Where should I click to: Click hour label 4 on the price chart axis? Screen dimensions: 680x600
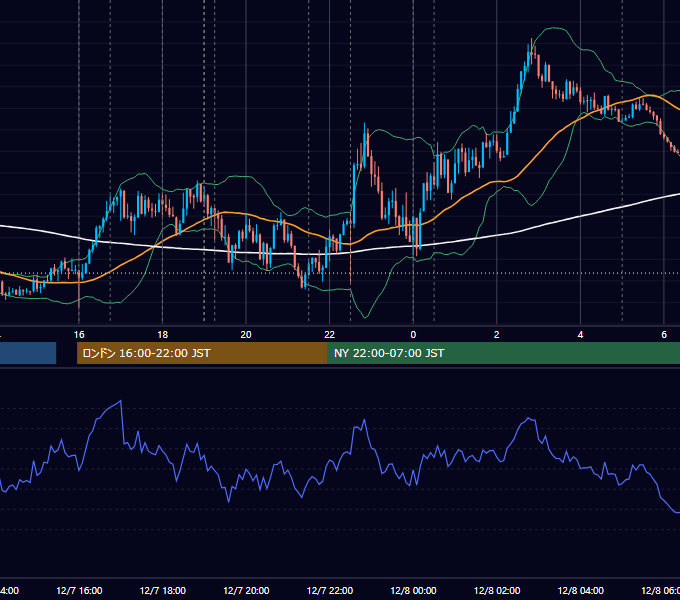click(x=580, y=335)
